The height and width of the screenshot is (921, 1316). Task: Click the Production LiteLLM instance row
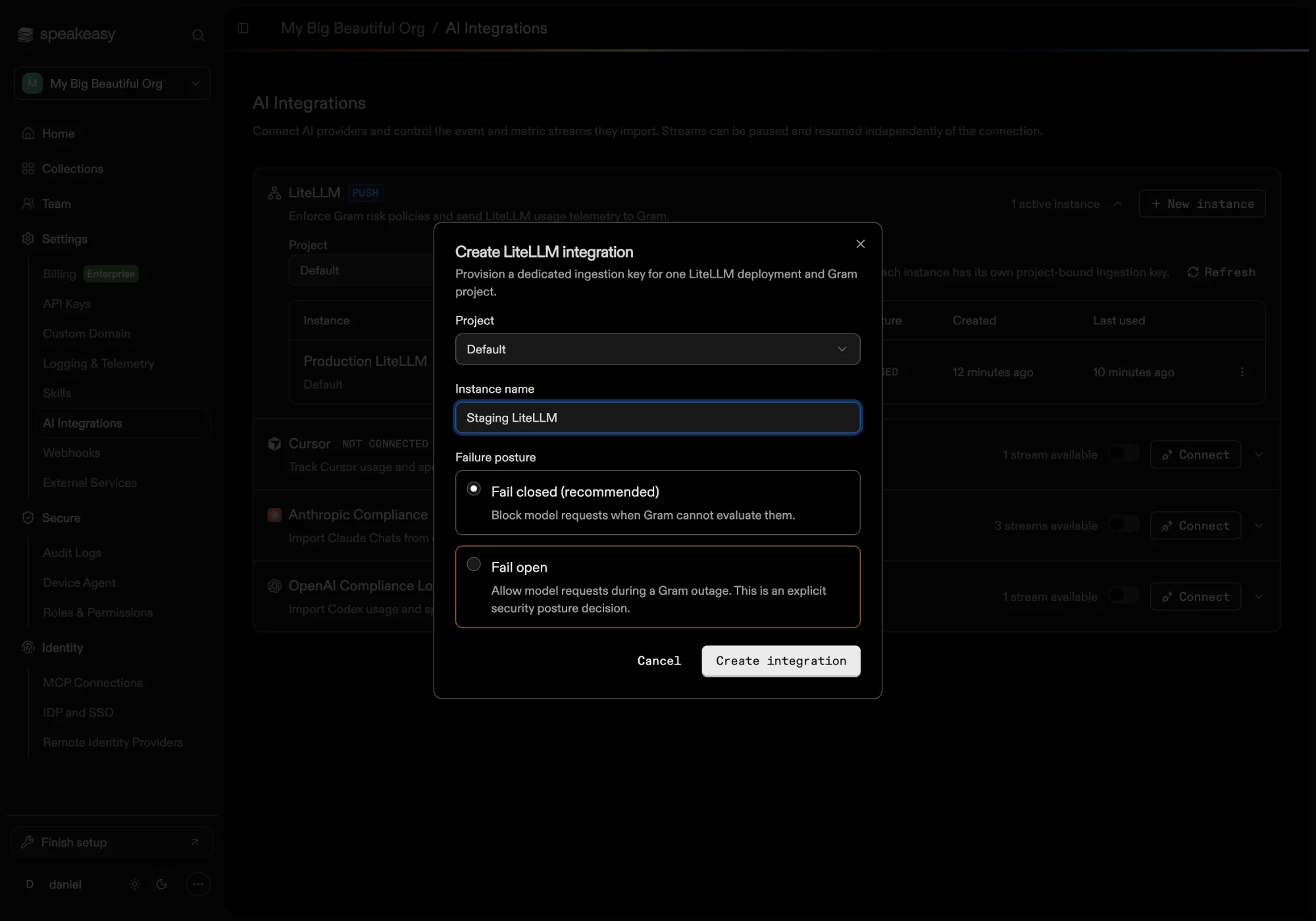[776, 372]
